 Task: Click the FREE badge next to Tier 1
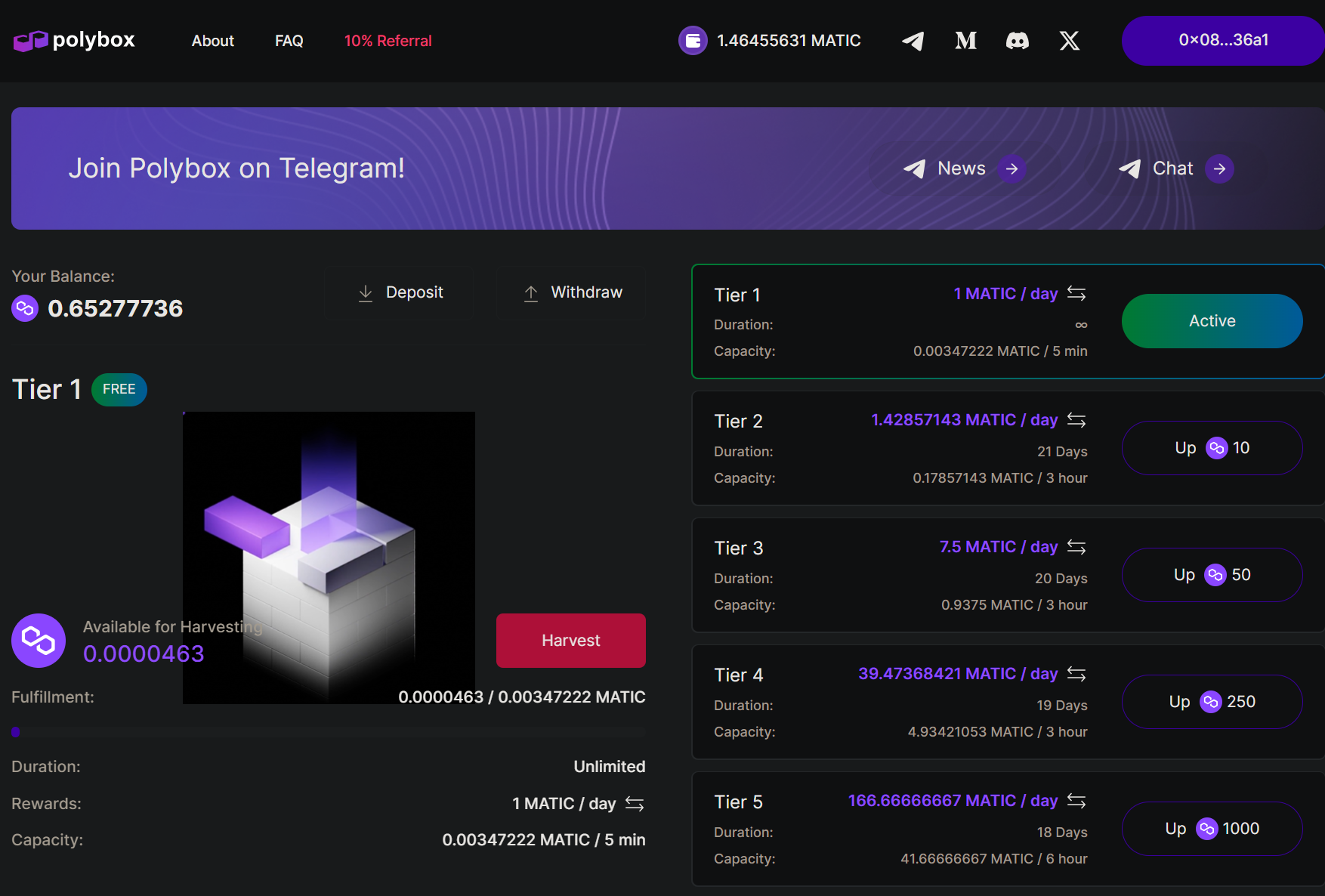point(119,390)
